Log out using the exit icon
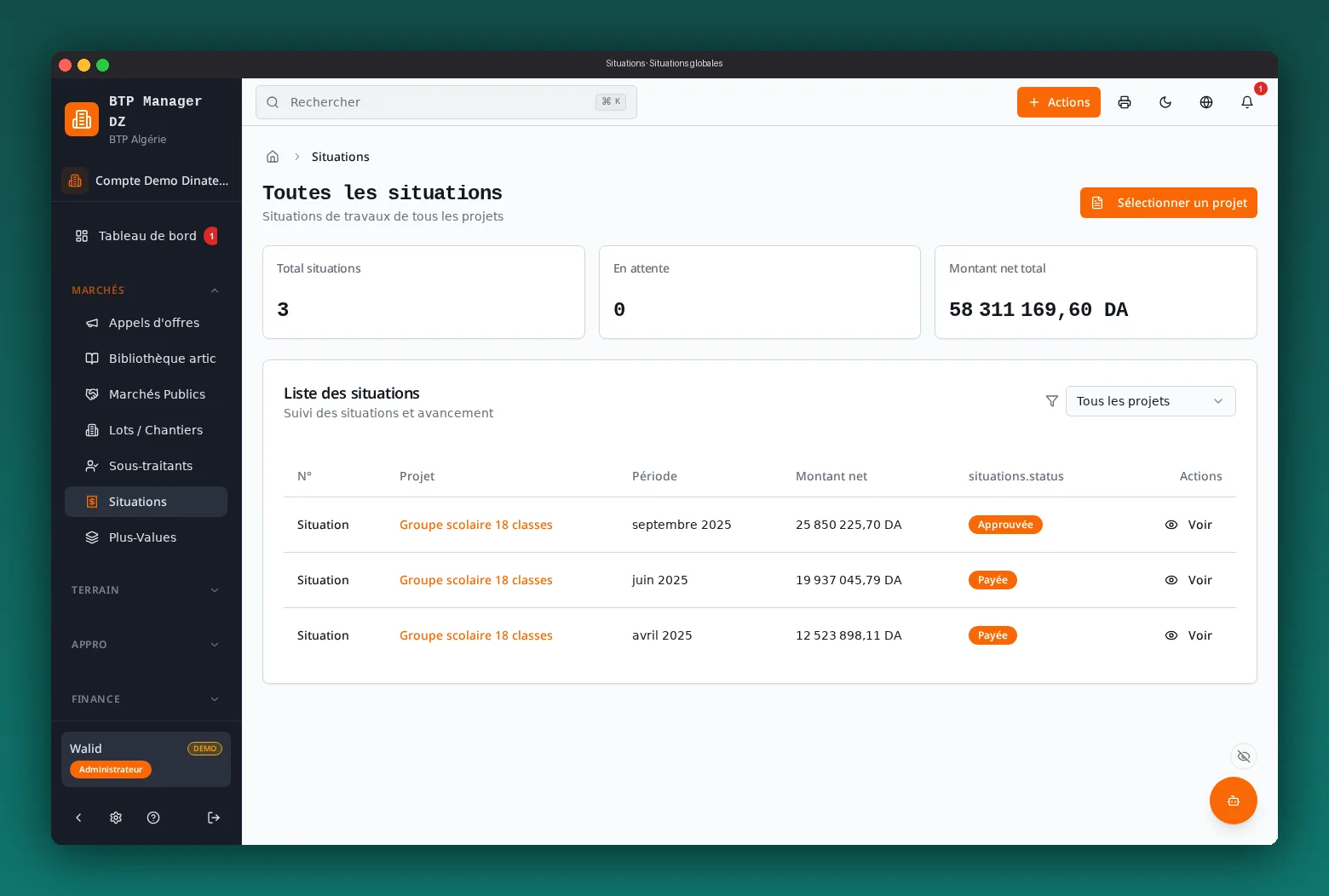The image size is (1329, 896). (x=214, y=818)
